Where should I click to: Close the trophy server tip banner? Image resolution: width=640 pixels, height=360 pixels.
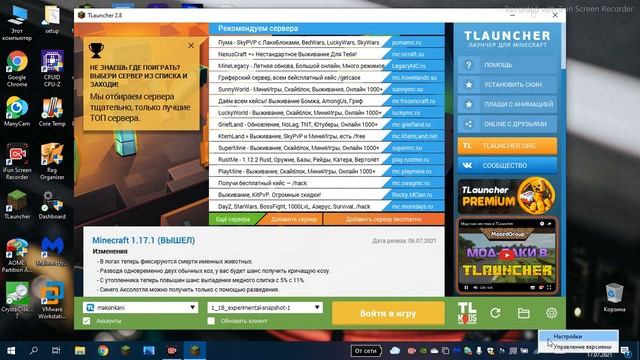(191, 45)
